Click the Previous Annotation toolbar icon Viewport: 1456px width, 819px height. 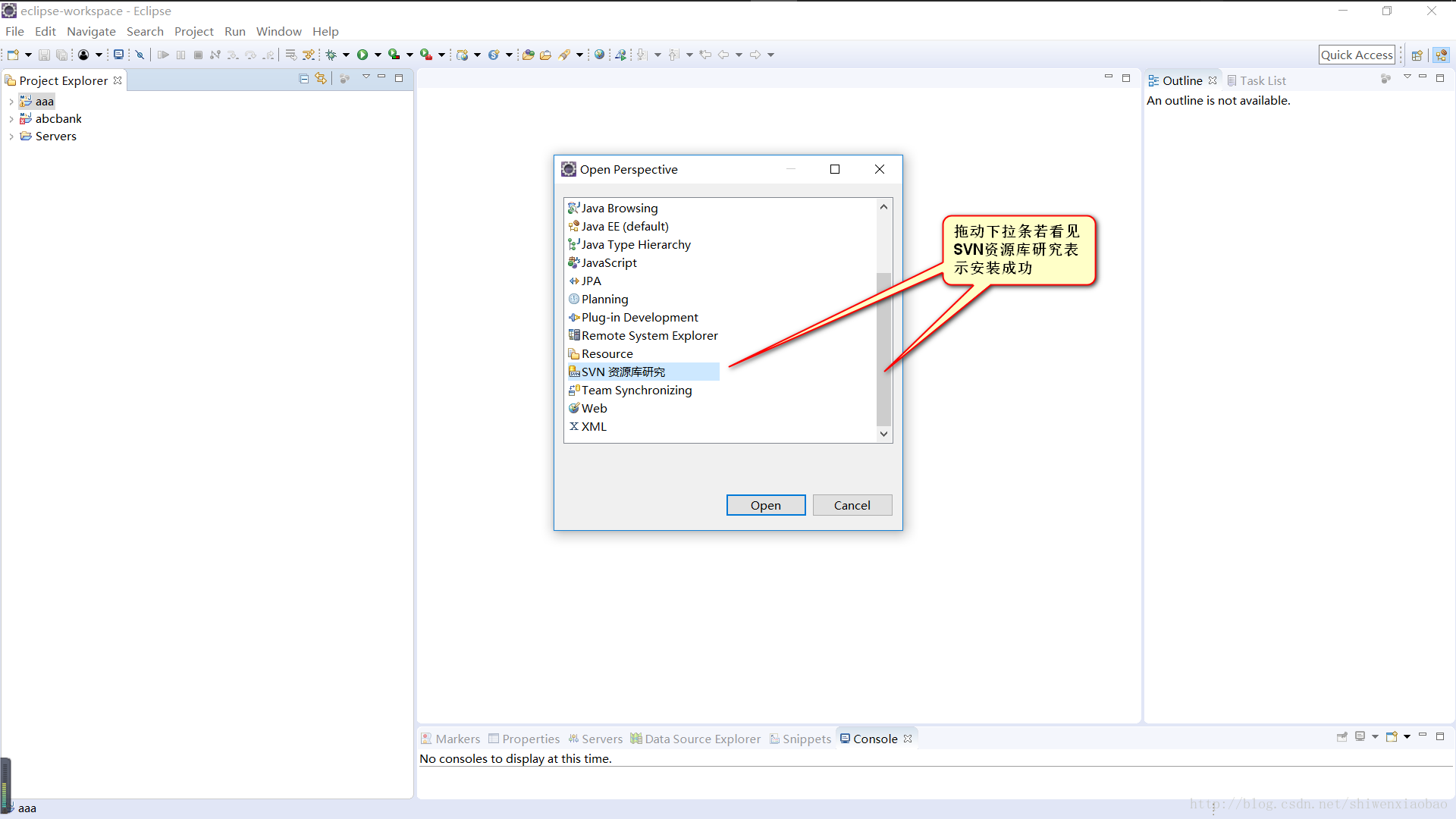[674, 55]
